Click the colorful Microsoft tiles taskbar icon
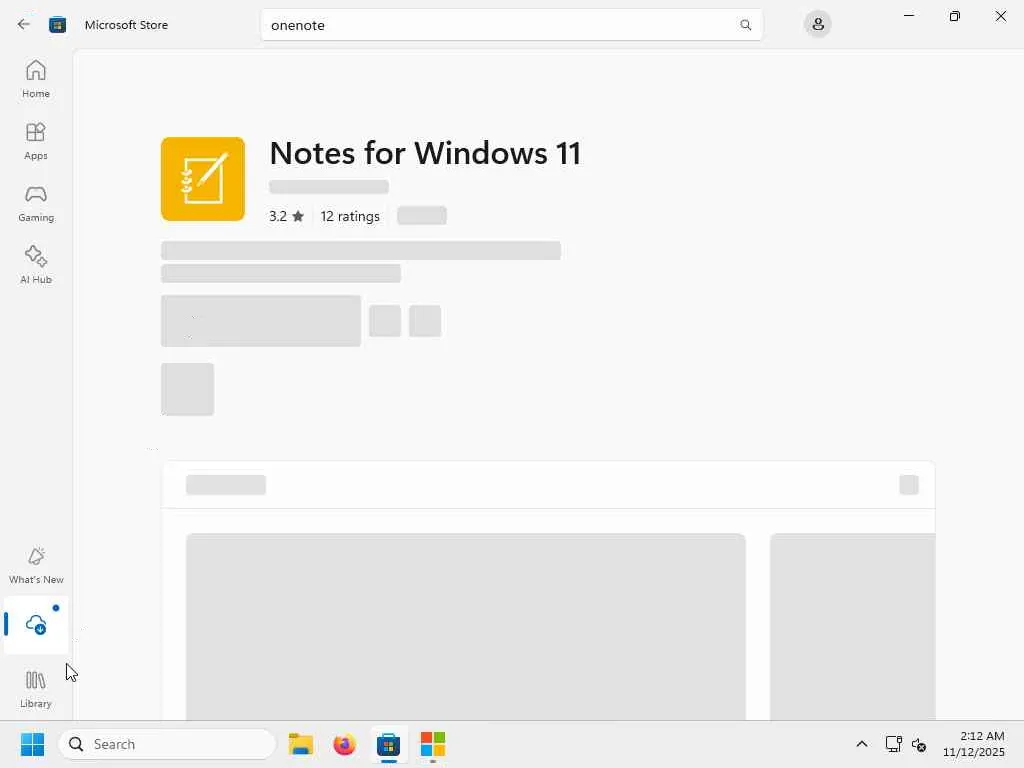Screen dimensions: 1024x768 click(432, 744)
